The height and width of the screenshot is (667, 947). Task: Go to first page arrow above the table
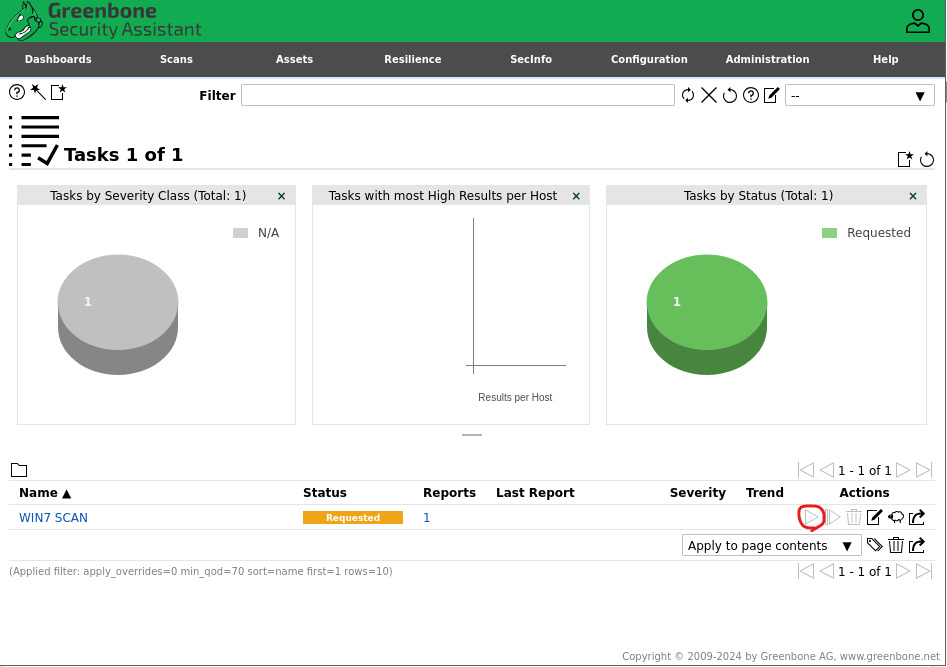click(x=806, y=469)
